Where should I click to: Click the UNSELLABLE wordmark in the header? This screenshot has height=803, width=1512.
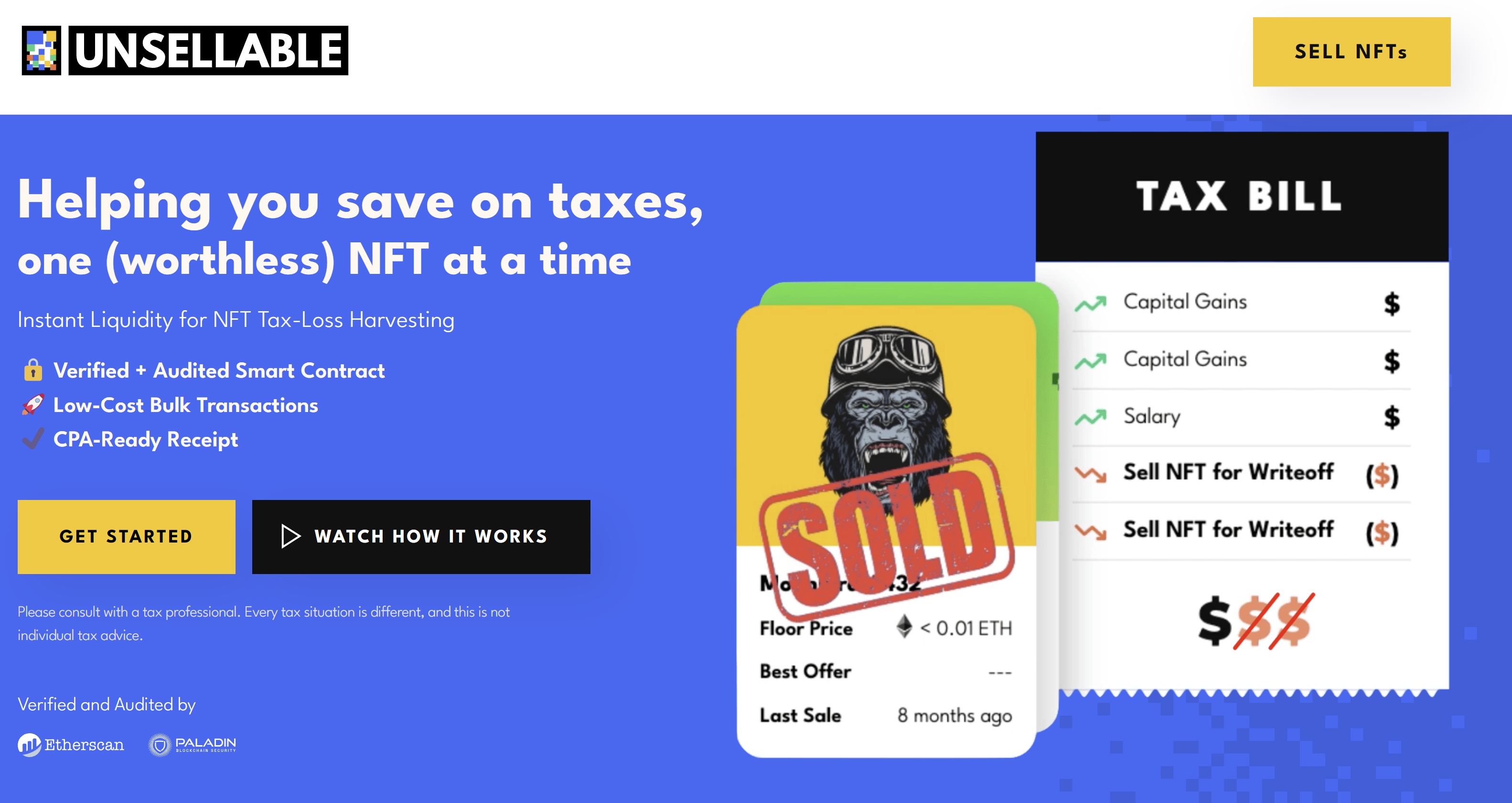tap(206, 52)
